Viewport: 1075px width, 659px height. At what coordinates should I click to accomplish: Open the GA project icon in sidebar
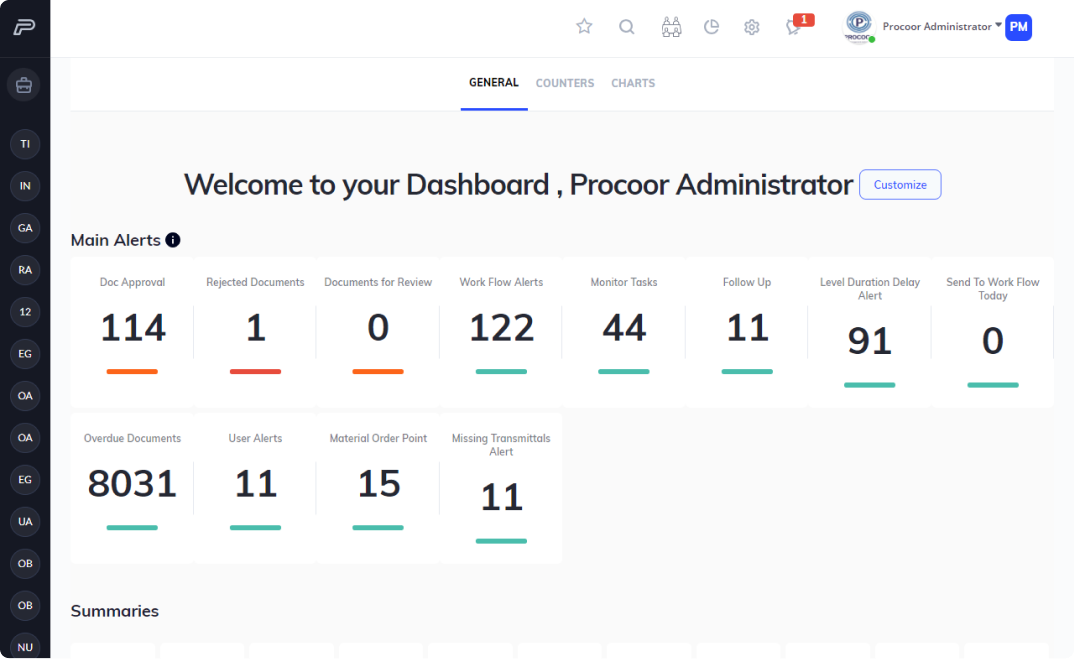coord(25,228)
